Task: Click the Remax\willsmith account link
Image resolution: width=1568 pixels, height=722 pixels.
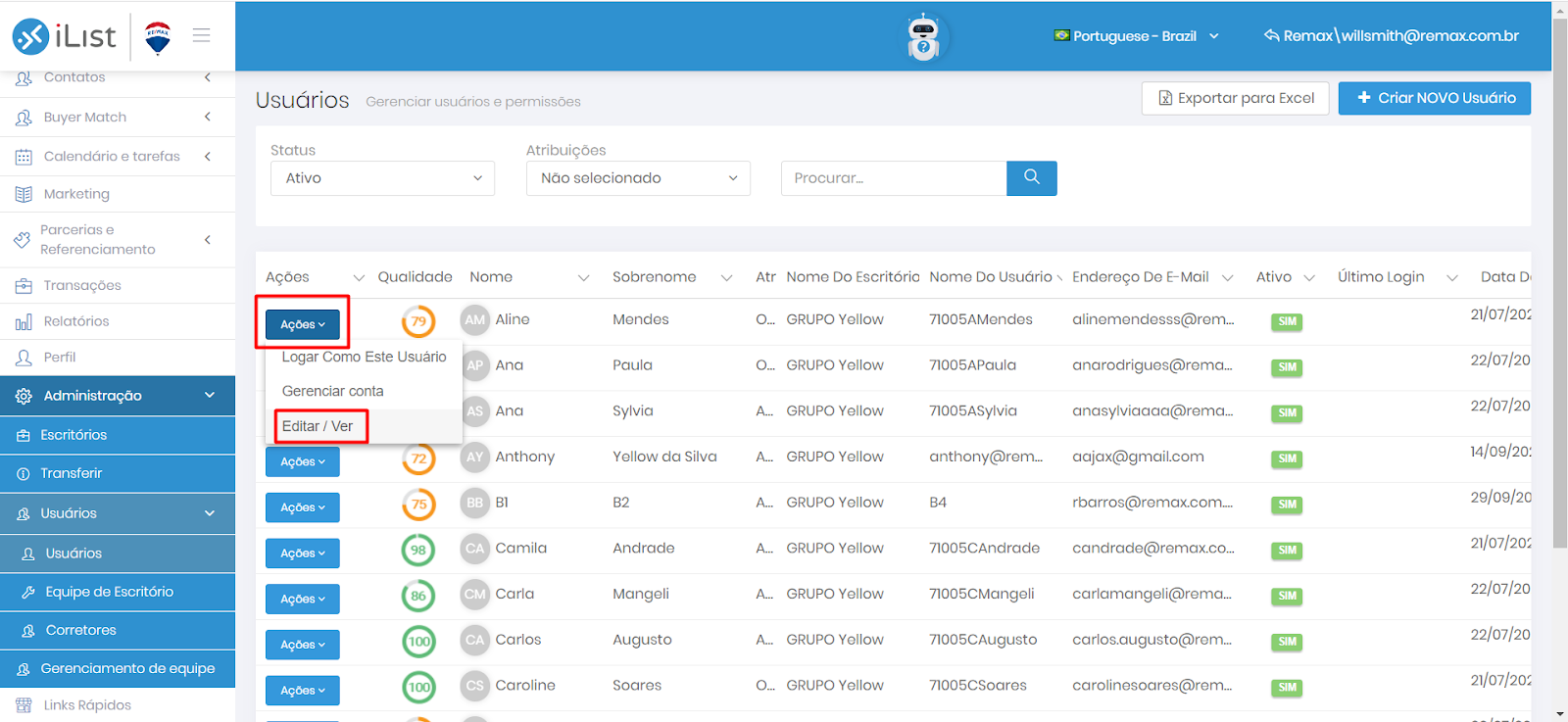Action: click(x=1392, y=36)
